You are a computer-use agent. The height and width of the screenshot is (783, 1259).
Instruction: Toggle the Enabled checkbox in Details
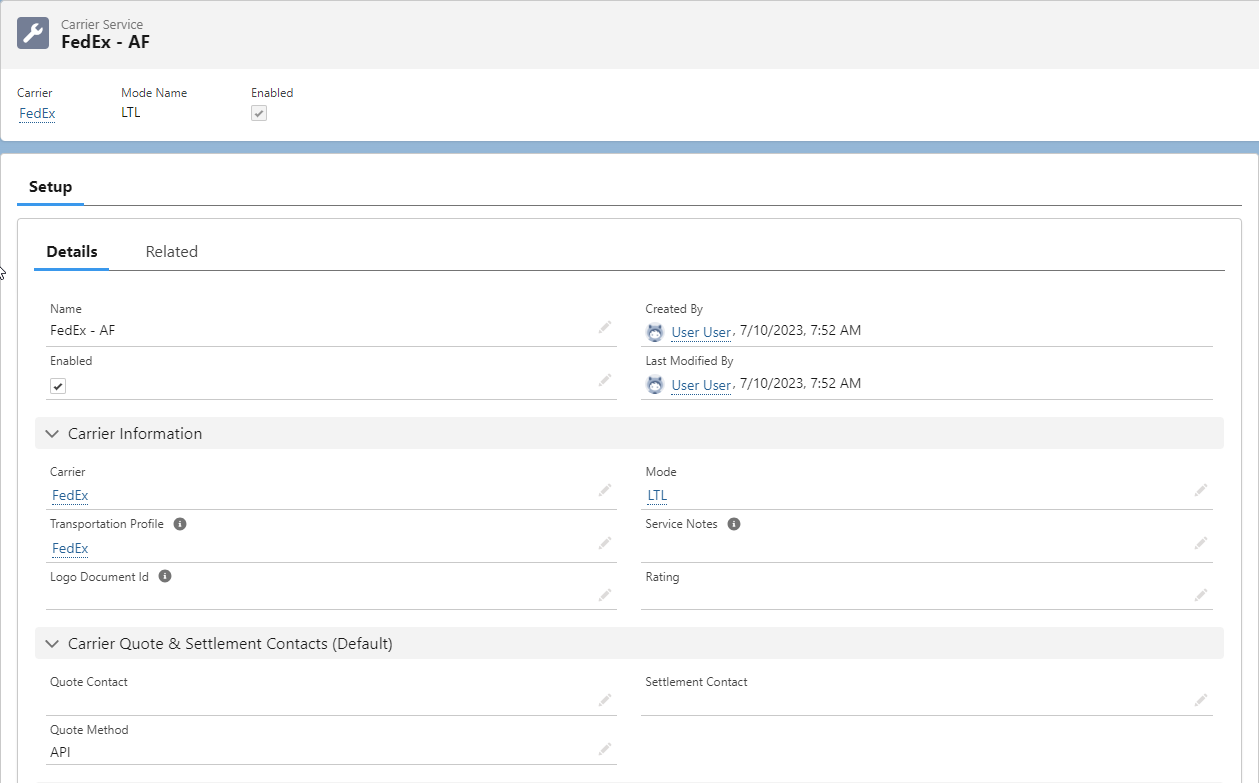[x=58, y=386]
